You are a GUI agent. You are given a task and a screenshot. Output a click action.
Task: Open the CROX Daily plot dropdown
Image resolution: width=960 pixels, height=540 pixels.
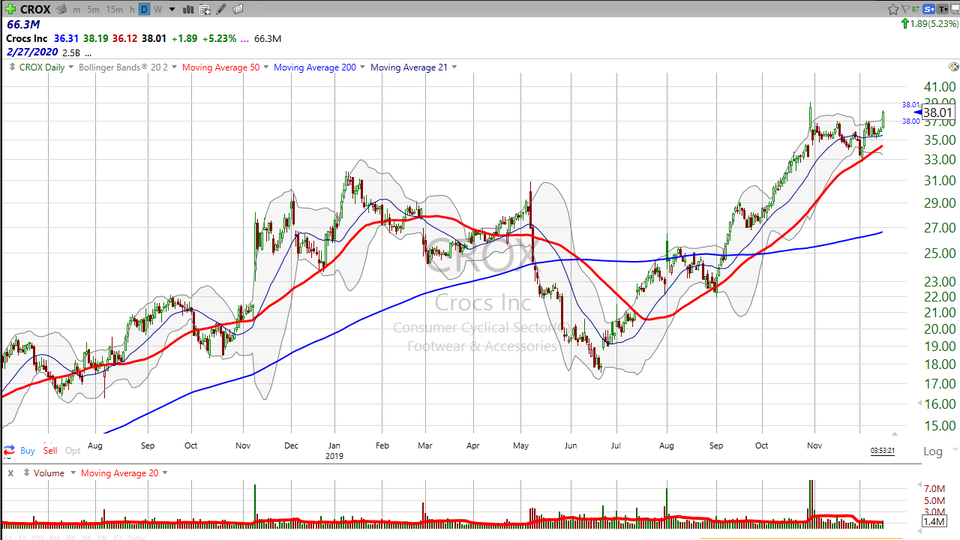click(x=71, y=67)
